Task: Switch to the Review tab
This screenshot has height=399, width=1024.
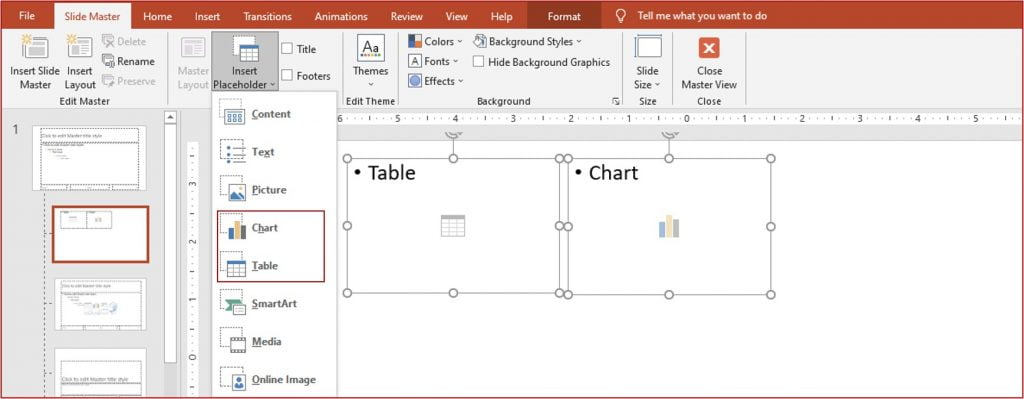Action: (x=406, y=16)
